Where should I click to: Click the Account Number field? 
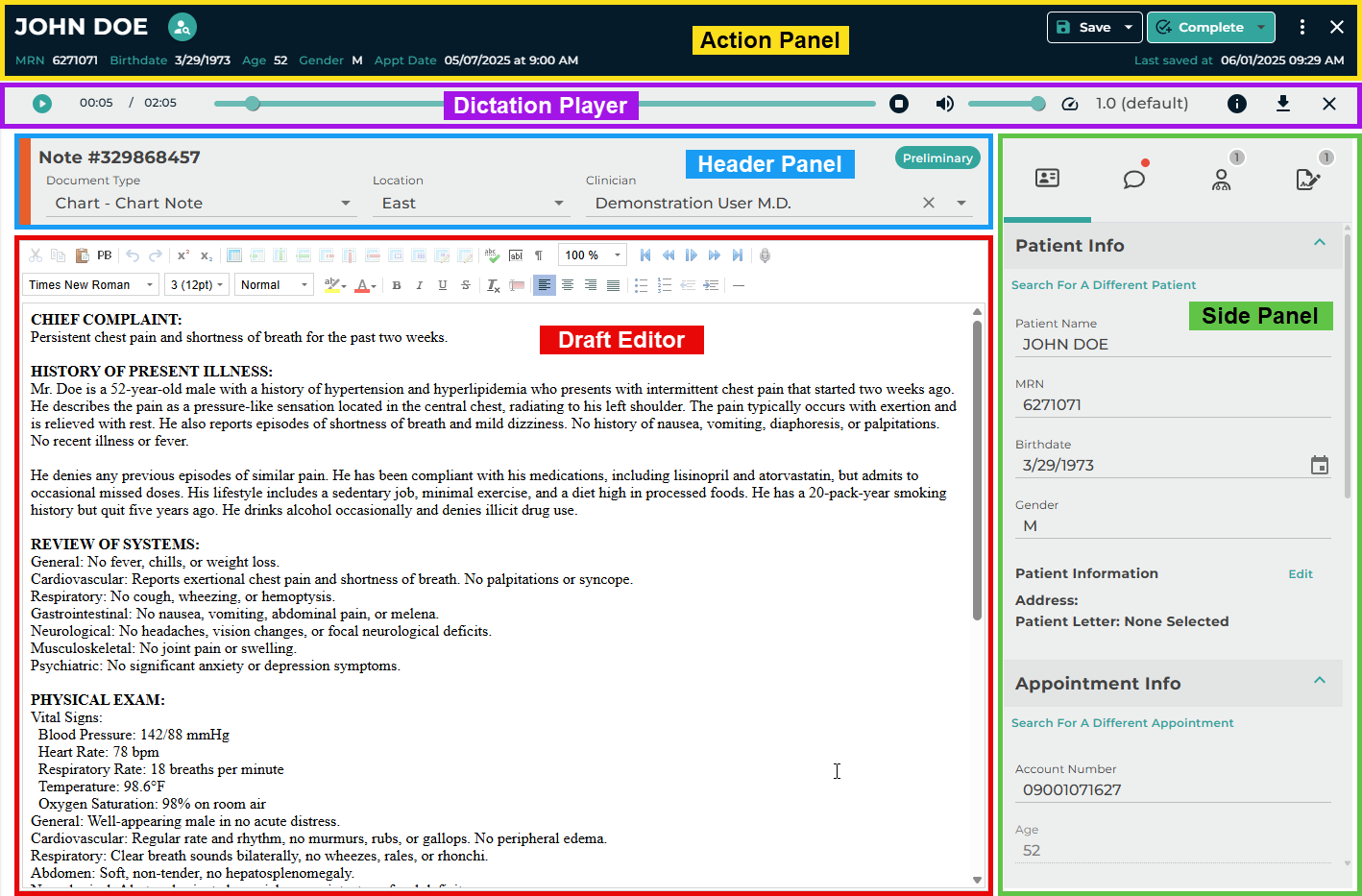[x=1172, y=790]
